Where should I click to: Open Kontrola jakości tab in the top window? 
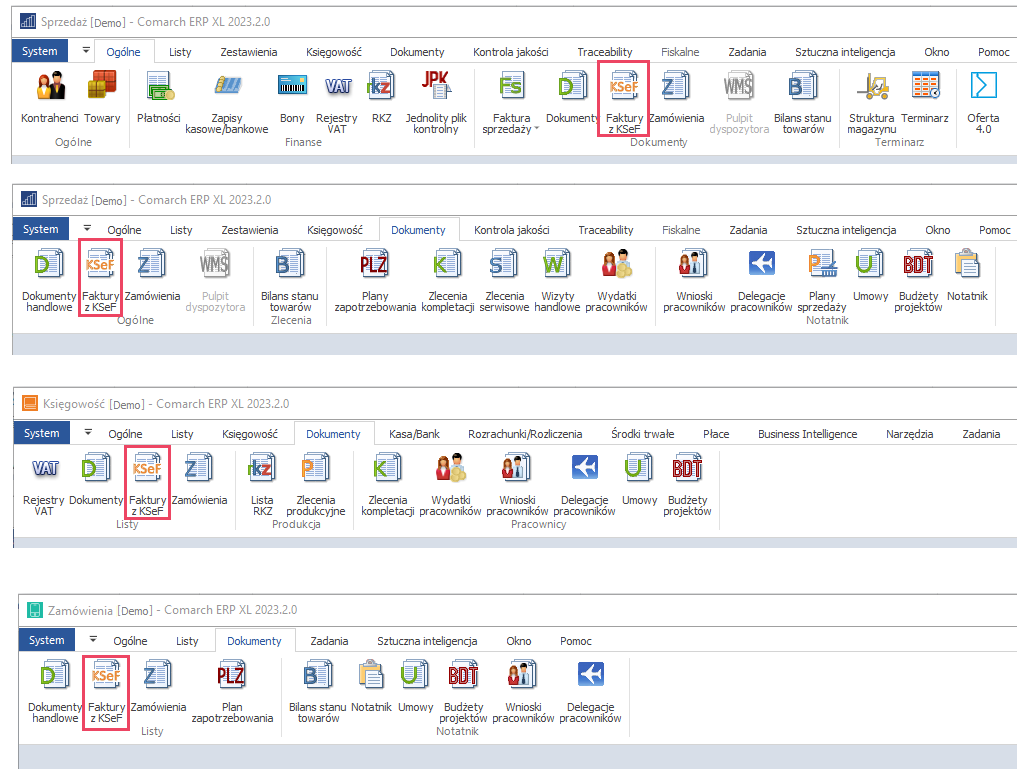click(x=510, y=52)
